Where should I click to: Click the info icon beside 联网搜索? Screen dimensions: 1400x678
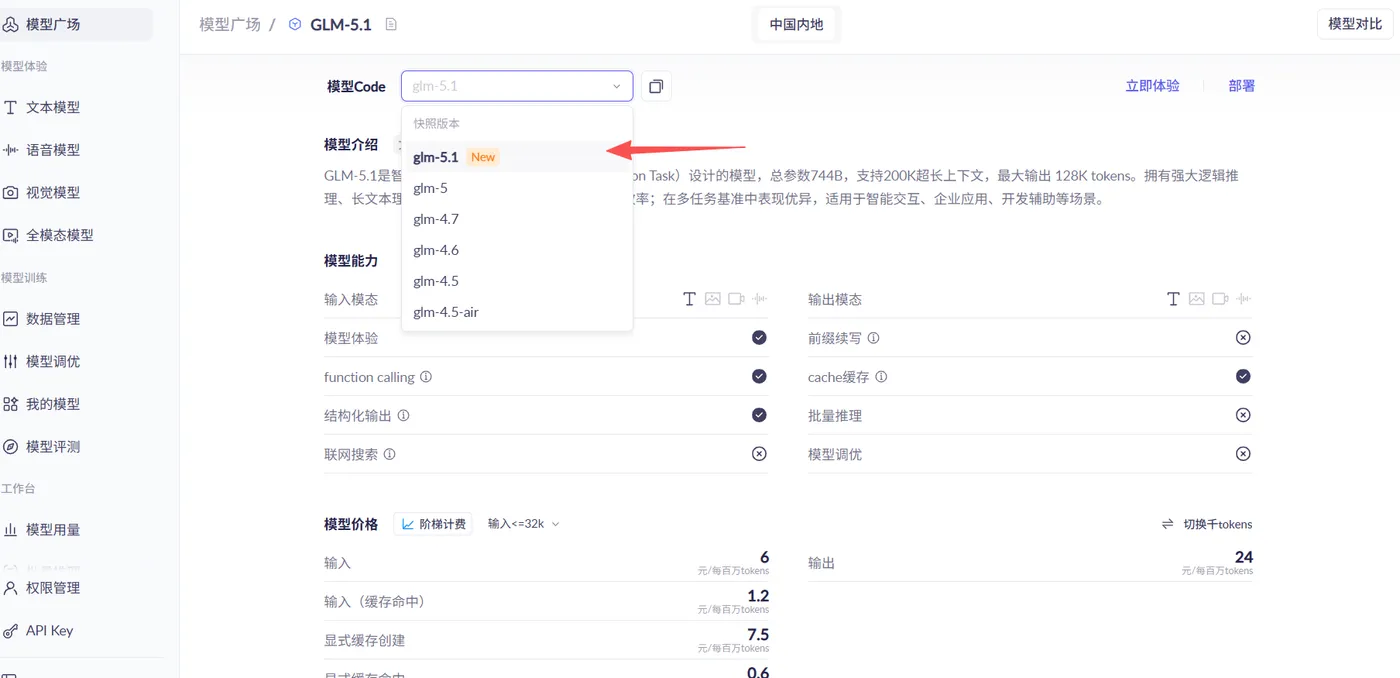pyautogui.click(x=390, y=454)
